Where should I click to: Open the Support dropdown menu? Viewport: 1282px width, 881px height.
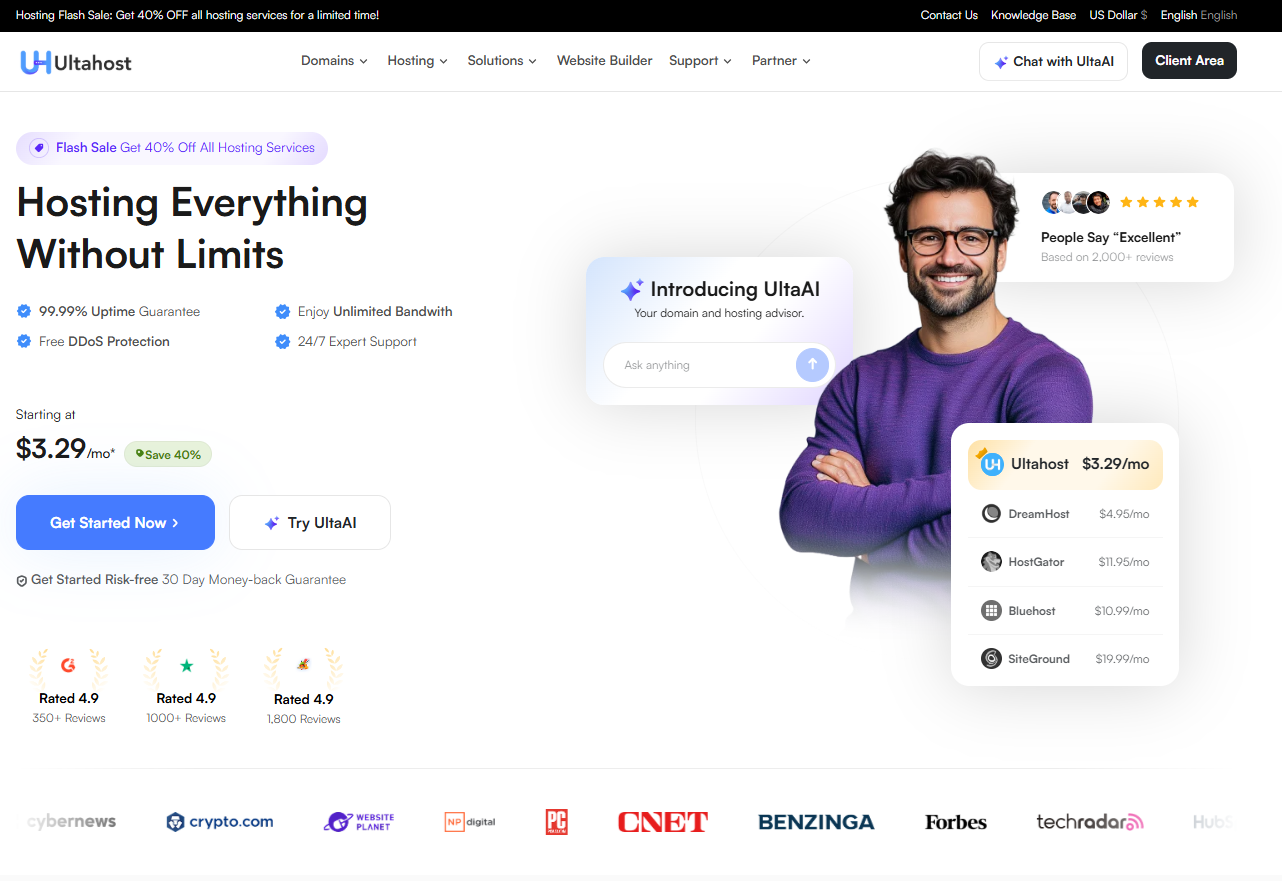700,61
